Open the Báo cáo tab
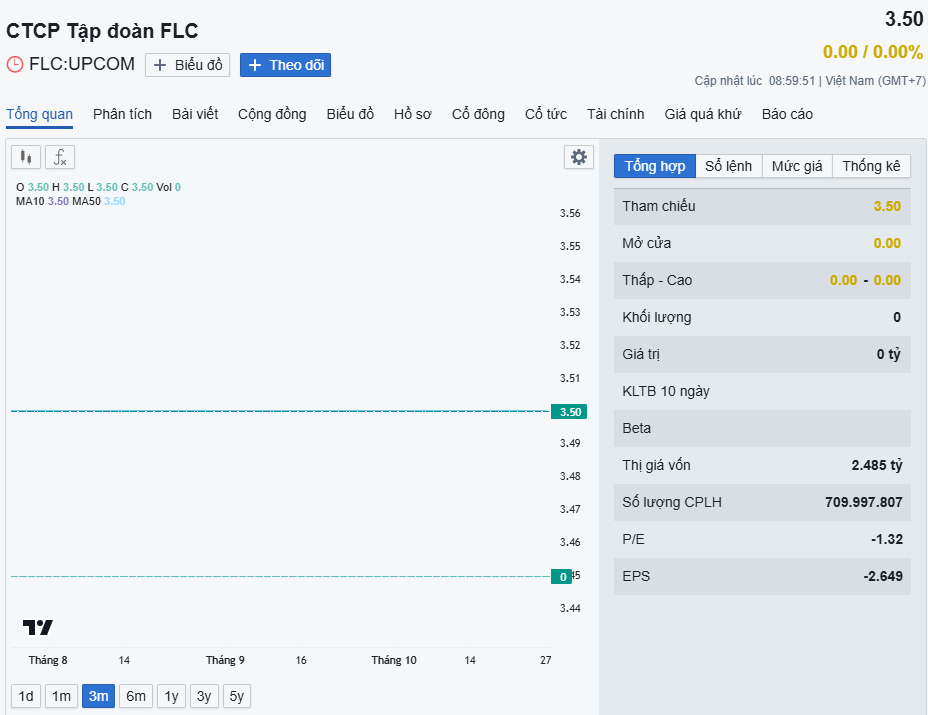928x715 pixels. pyautogui.click(x=787, y=114)
